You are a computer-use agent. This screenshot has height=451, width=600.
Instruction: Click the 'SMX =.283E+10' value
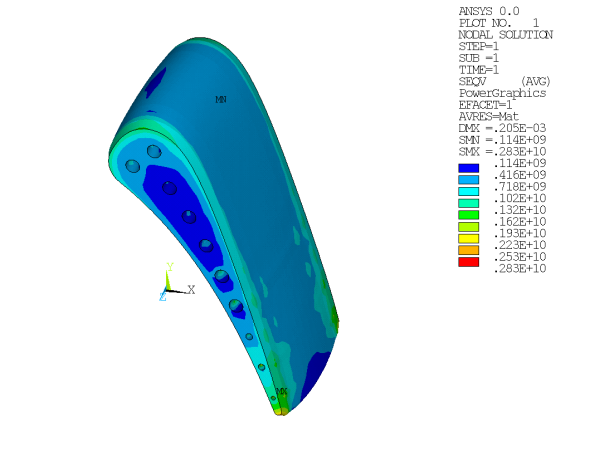point(502,151)
